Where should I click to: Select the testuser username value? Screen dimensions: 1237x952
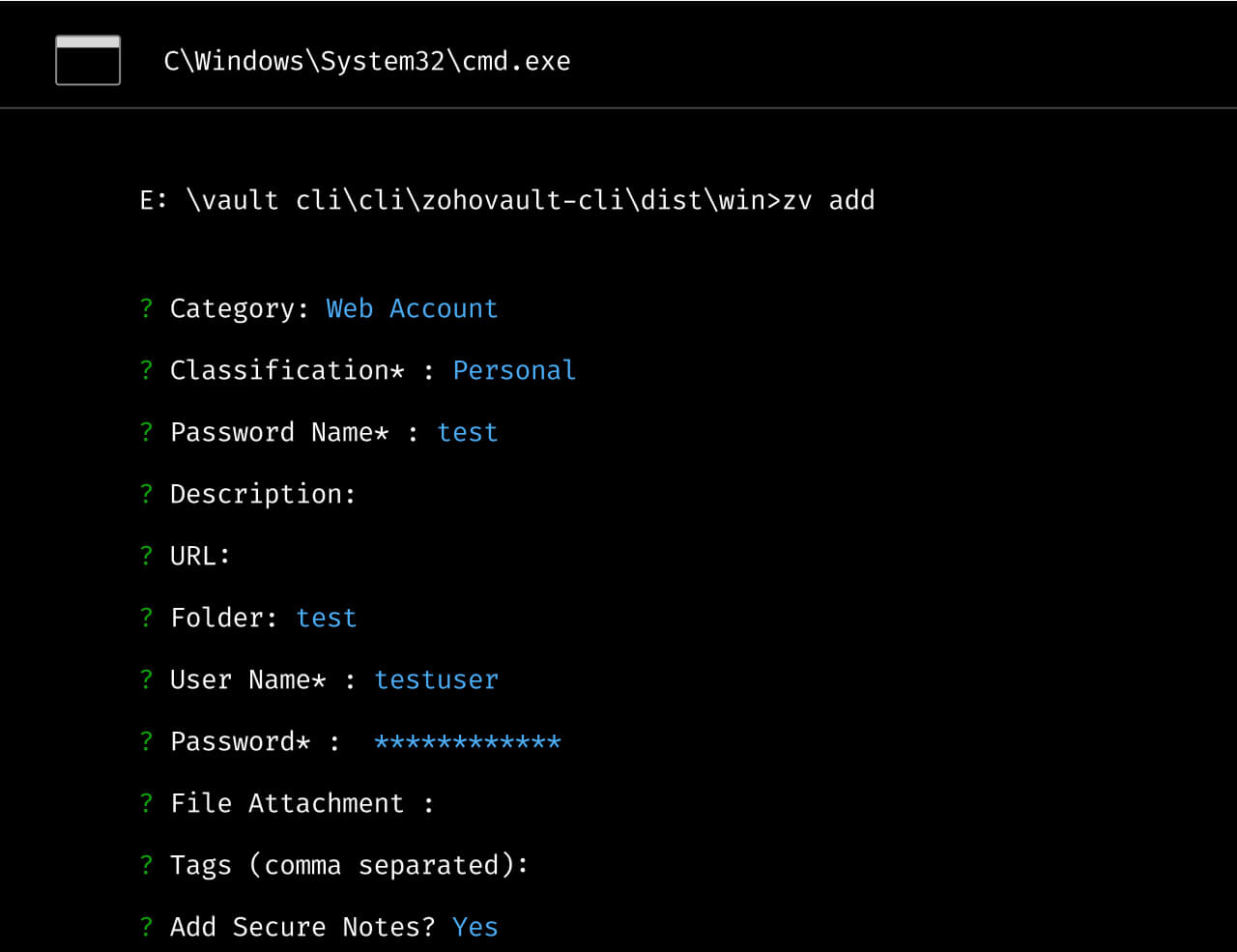point(437,679)
